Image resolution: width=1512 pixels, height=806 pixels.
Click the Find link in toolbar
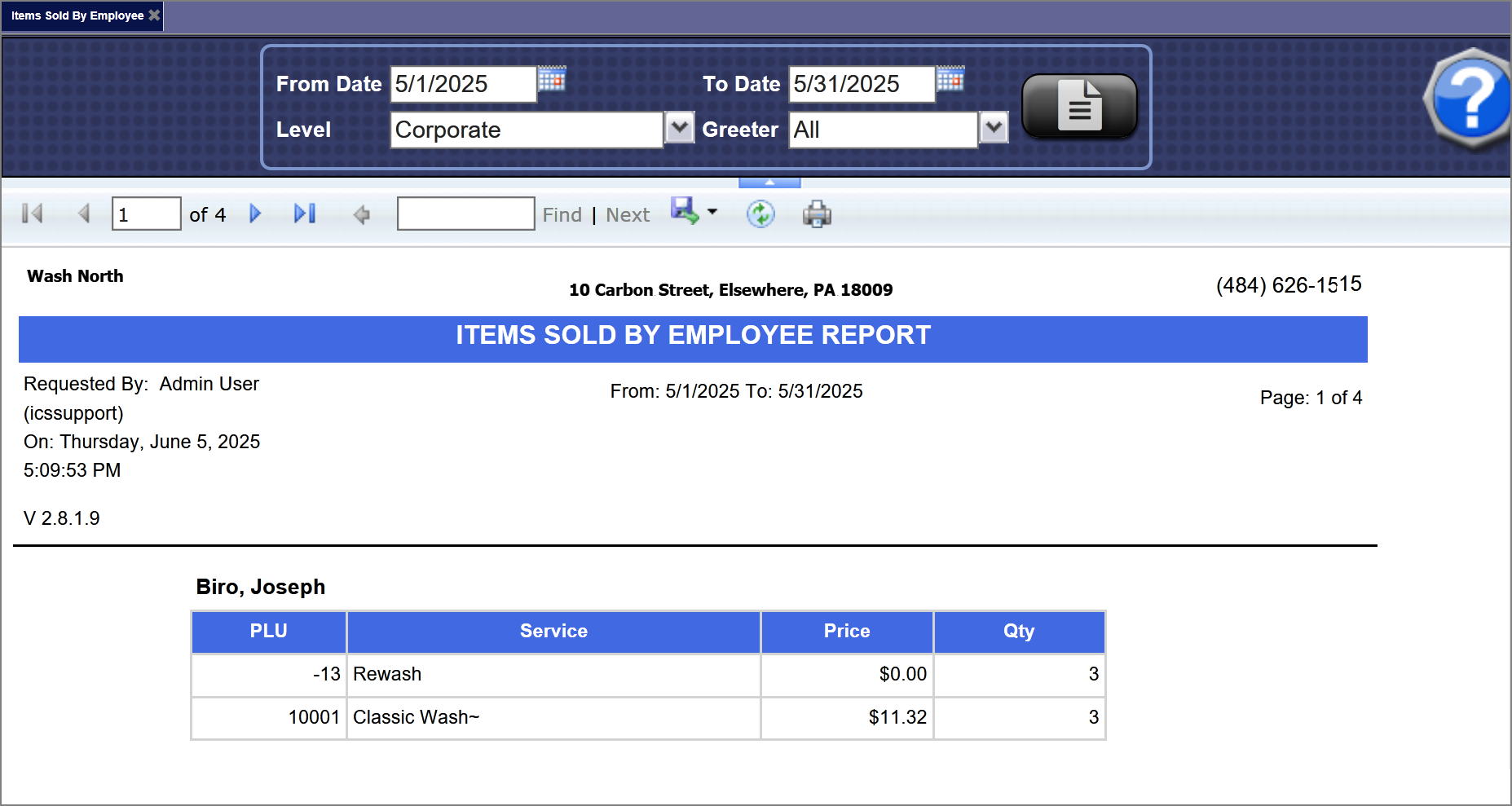[x=562, y=215]
